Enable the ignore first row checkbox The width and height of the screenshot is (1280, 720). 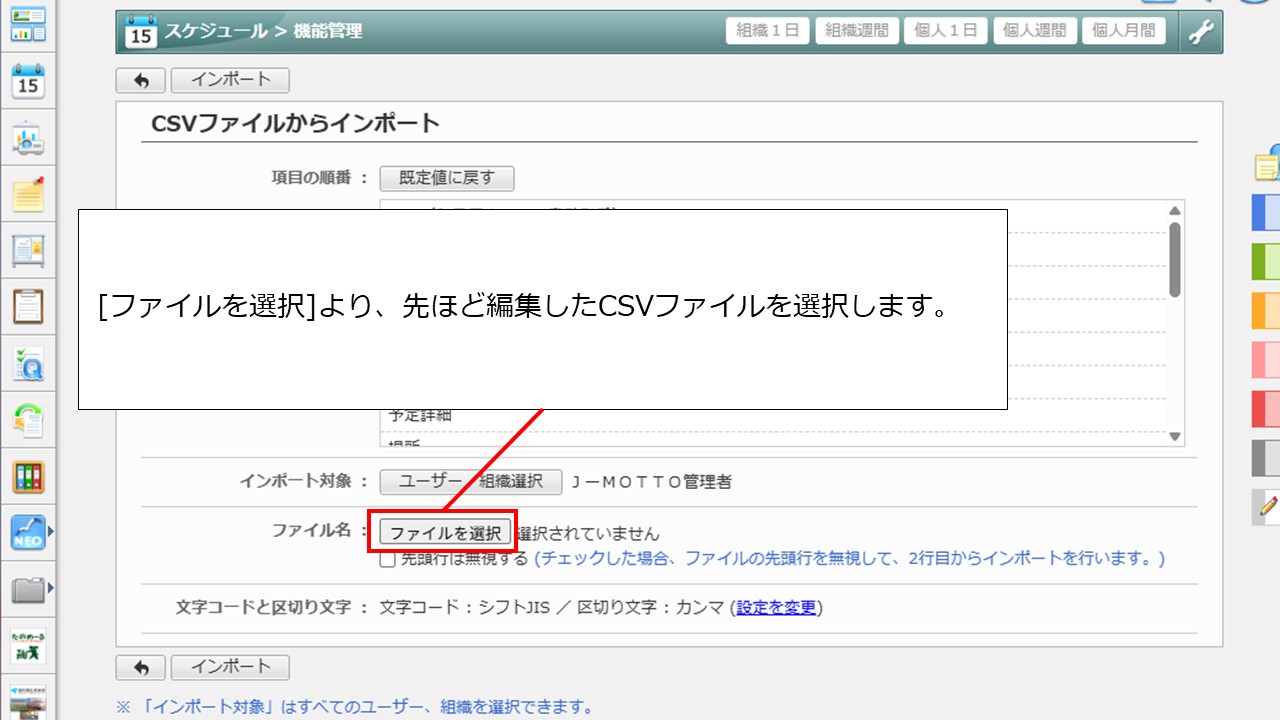coord(387,559)
